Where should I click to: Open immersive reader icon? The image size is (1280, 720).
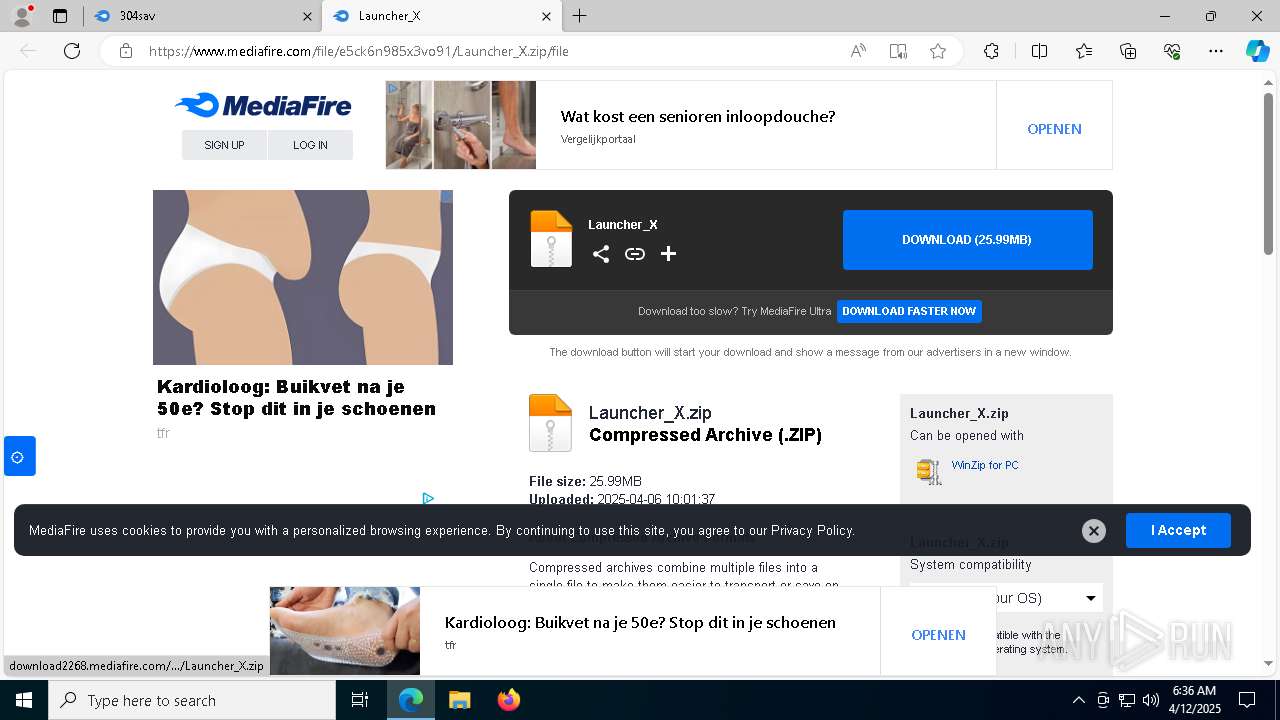(x=898, y=51)
